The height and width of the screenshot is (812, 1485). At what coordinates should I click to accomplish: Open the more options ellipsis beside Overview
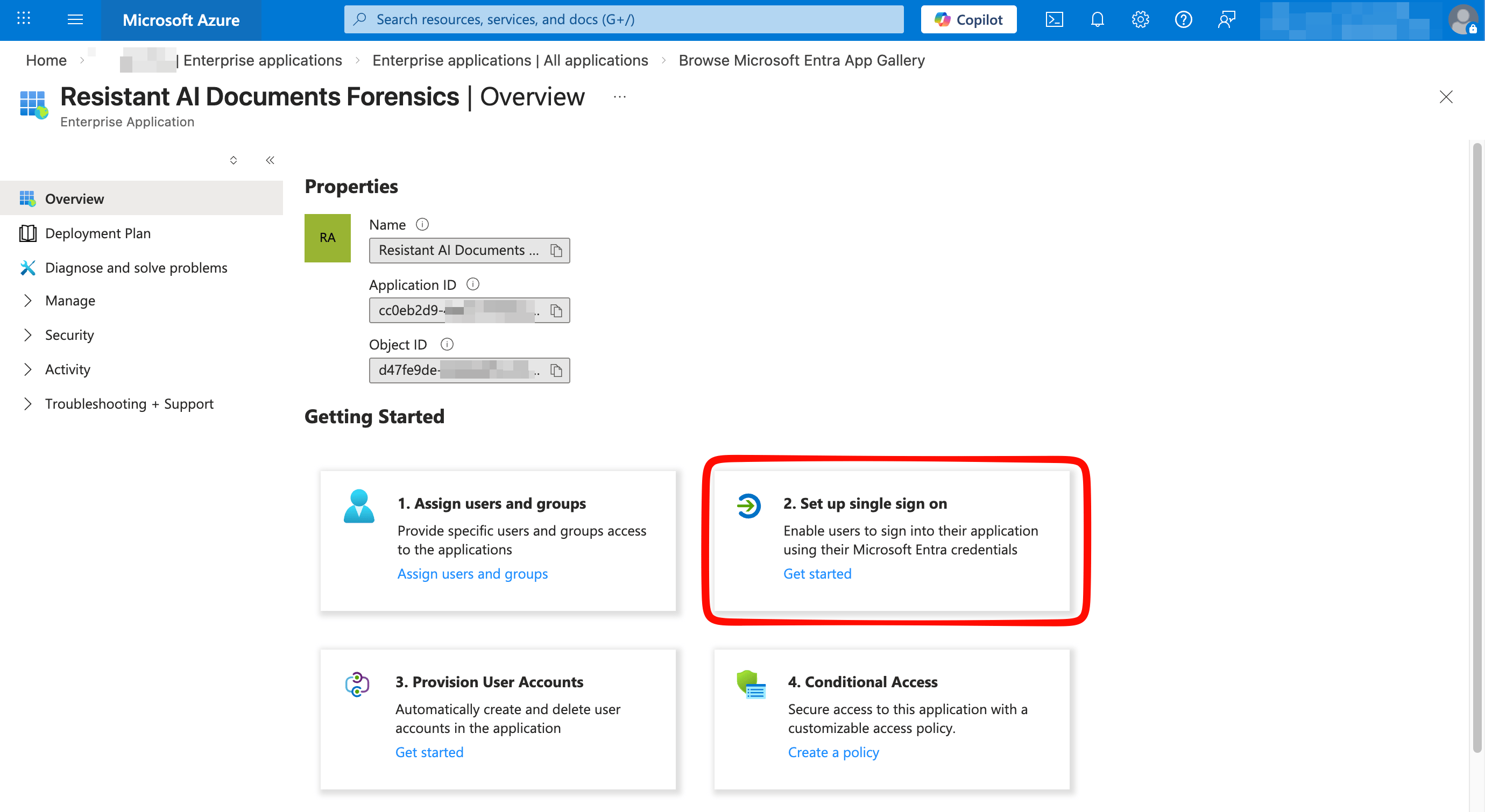click(620, 97)
